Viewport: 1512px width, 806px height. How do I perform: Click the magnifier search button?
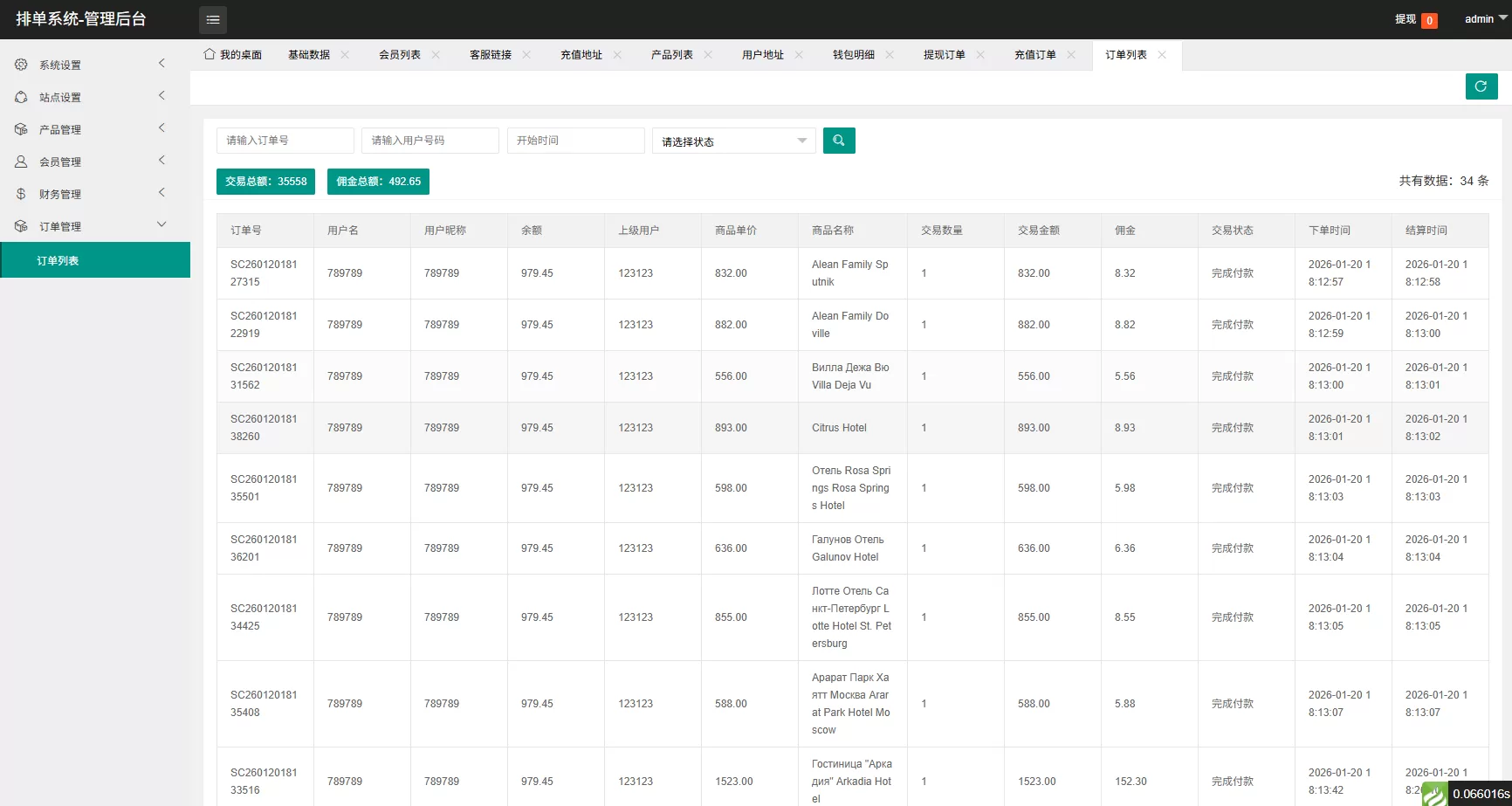838,141
